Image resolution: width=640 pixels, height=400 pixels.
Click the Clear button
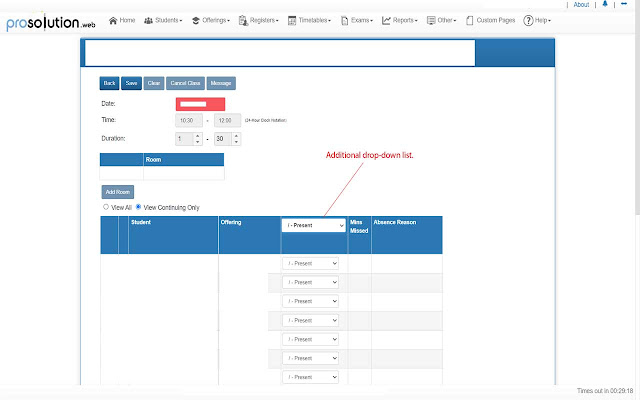(154, 83)
